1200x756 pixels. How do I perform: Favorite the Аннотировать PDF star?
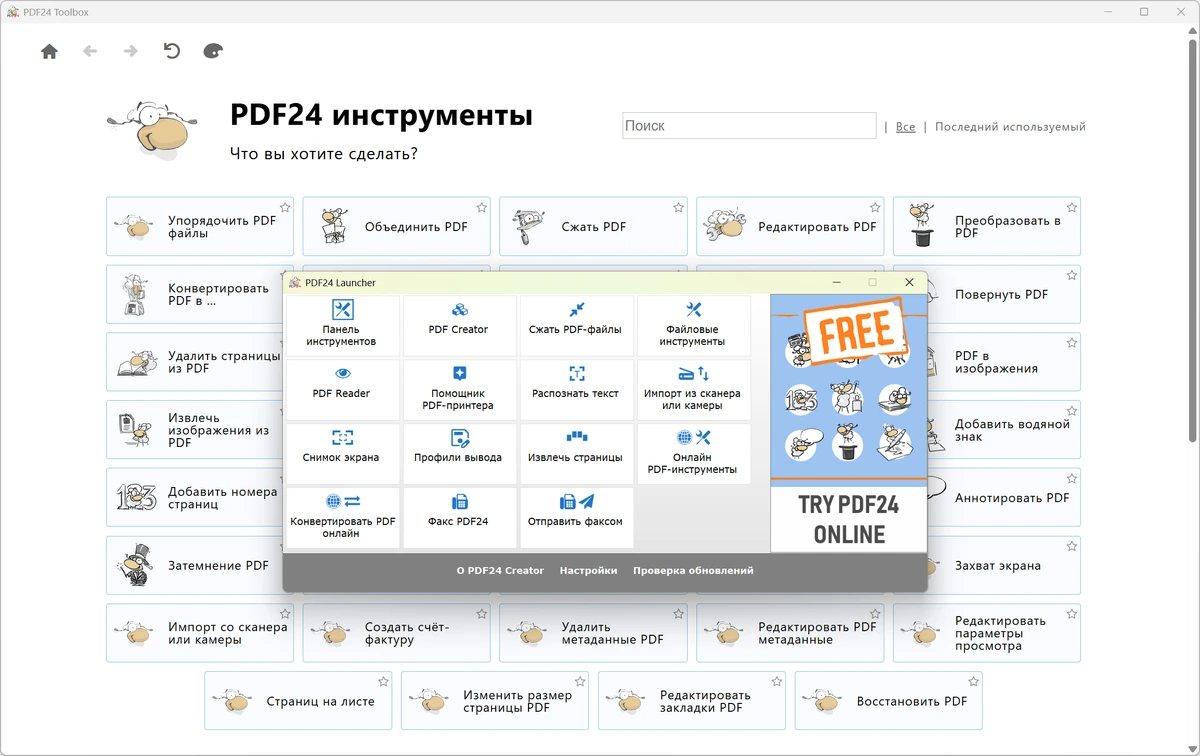pyautogui.click(x=1072, y=479)
